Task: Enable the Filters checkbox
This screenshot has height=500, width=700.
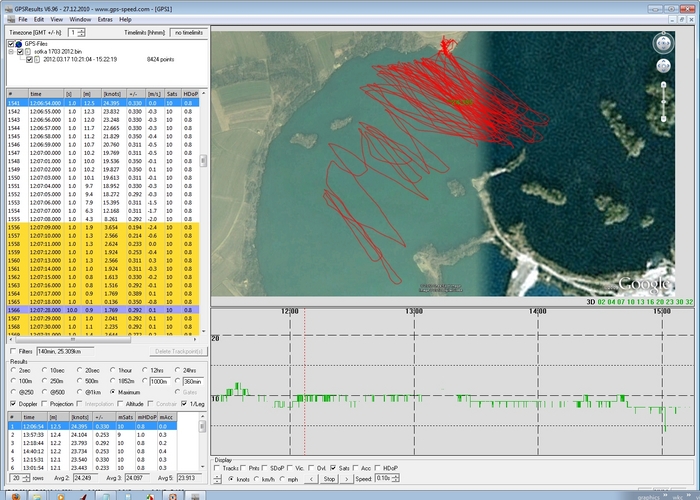Action: [x=13, y=351]
